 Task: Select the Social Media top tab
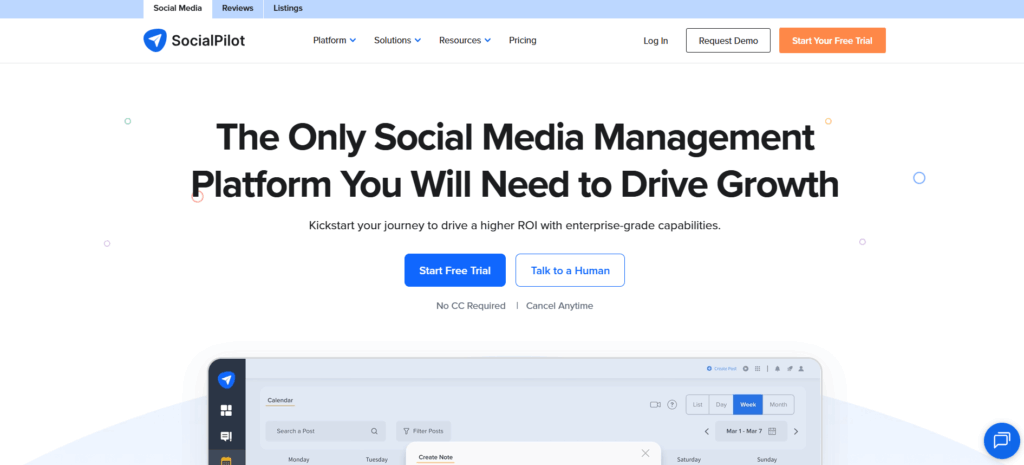click(178, 8)
